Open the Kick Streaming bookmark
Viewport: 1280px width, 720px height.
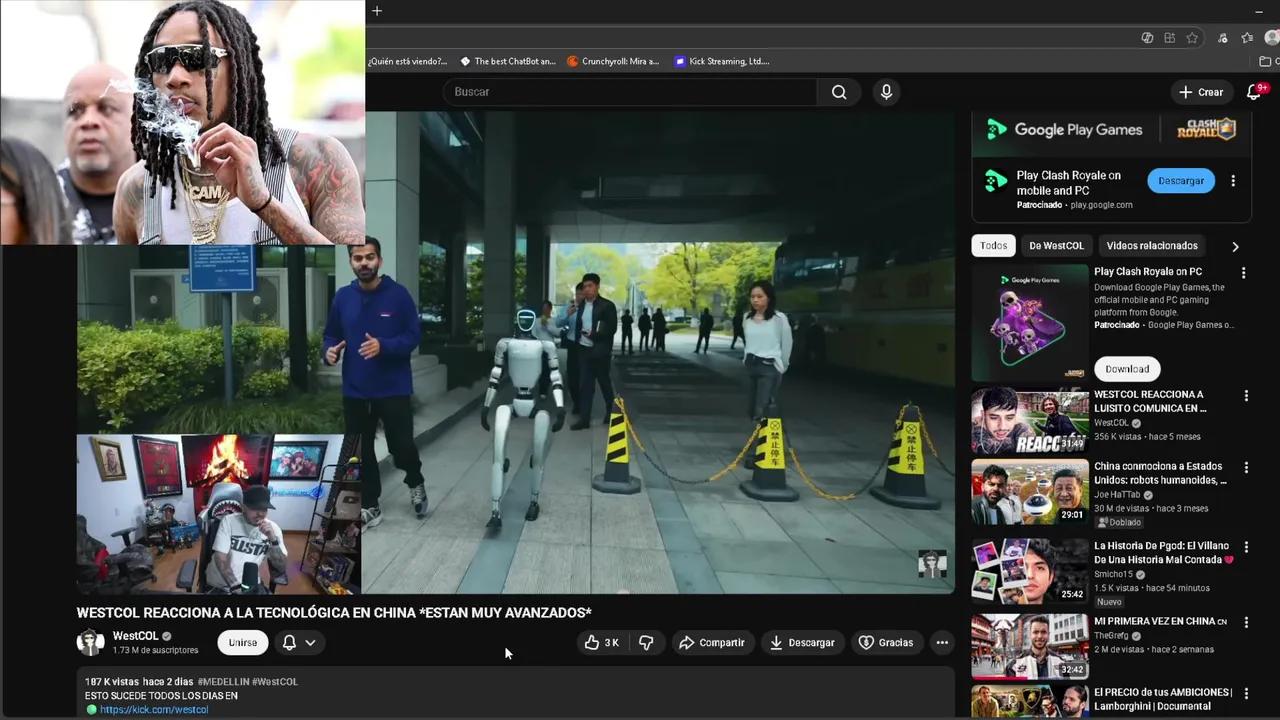(721, 61)
